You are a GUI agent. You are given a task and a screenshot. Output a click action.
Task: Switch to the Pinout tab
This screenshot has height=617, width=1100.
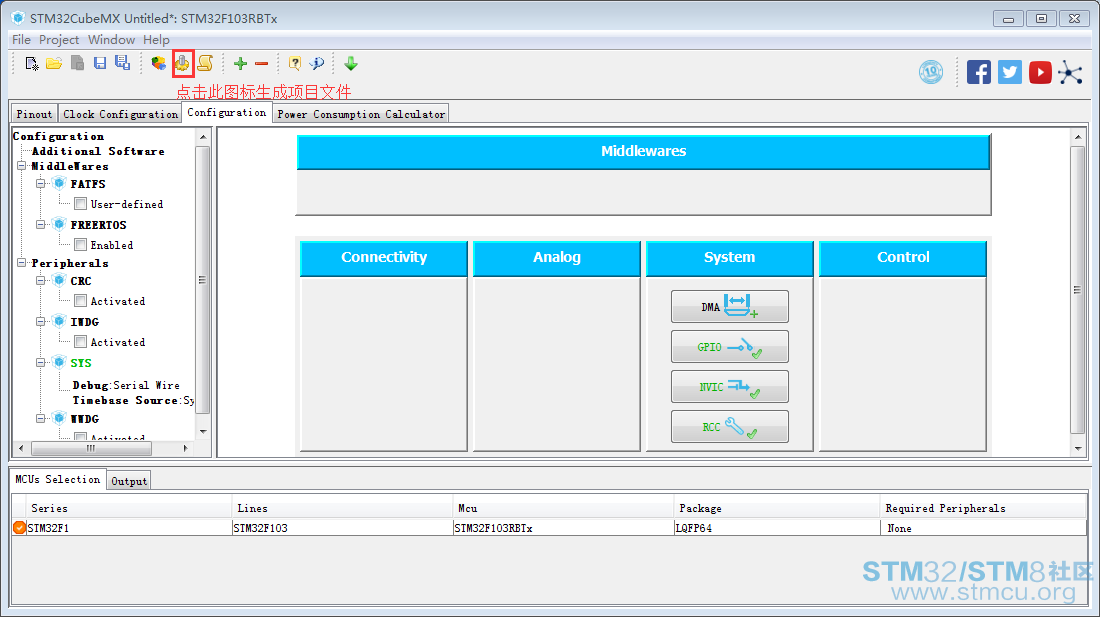point(34,114)
